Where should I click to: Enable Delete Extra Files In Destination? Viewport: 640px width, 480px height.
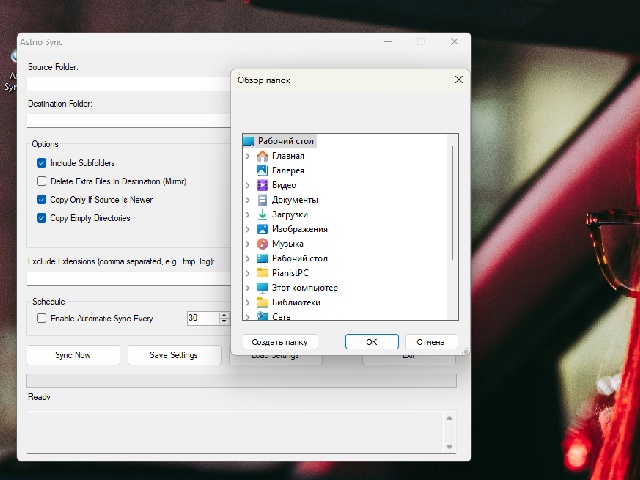41,181
